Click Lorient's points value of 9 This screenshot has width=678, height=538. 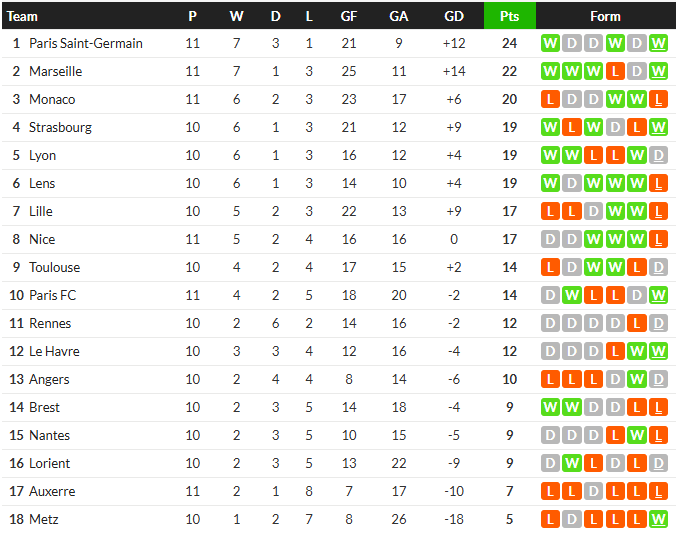[509, 463]
